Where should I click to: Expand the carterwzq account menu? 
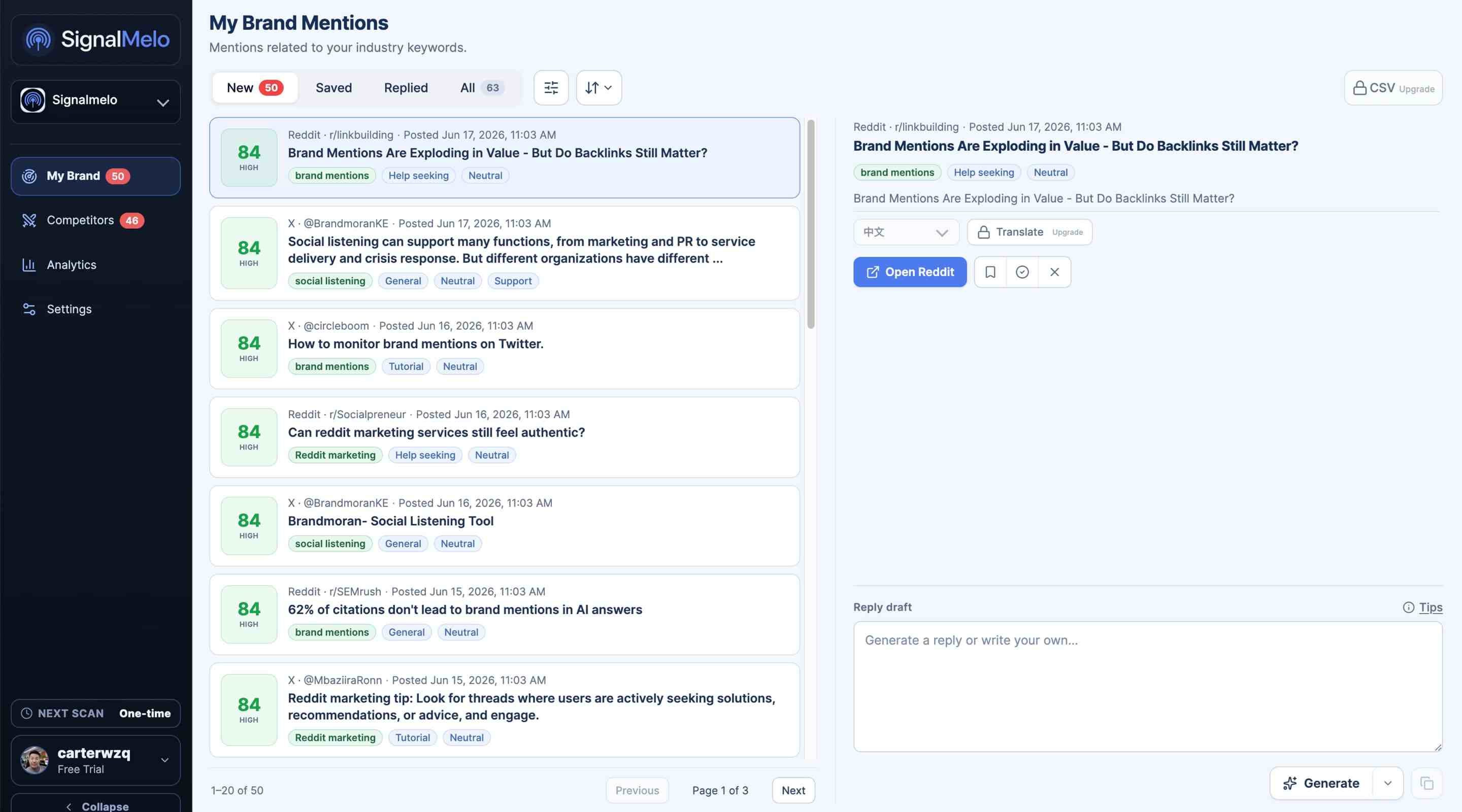[x=95, y=760]
